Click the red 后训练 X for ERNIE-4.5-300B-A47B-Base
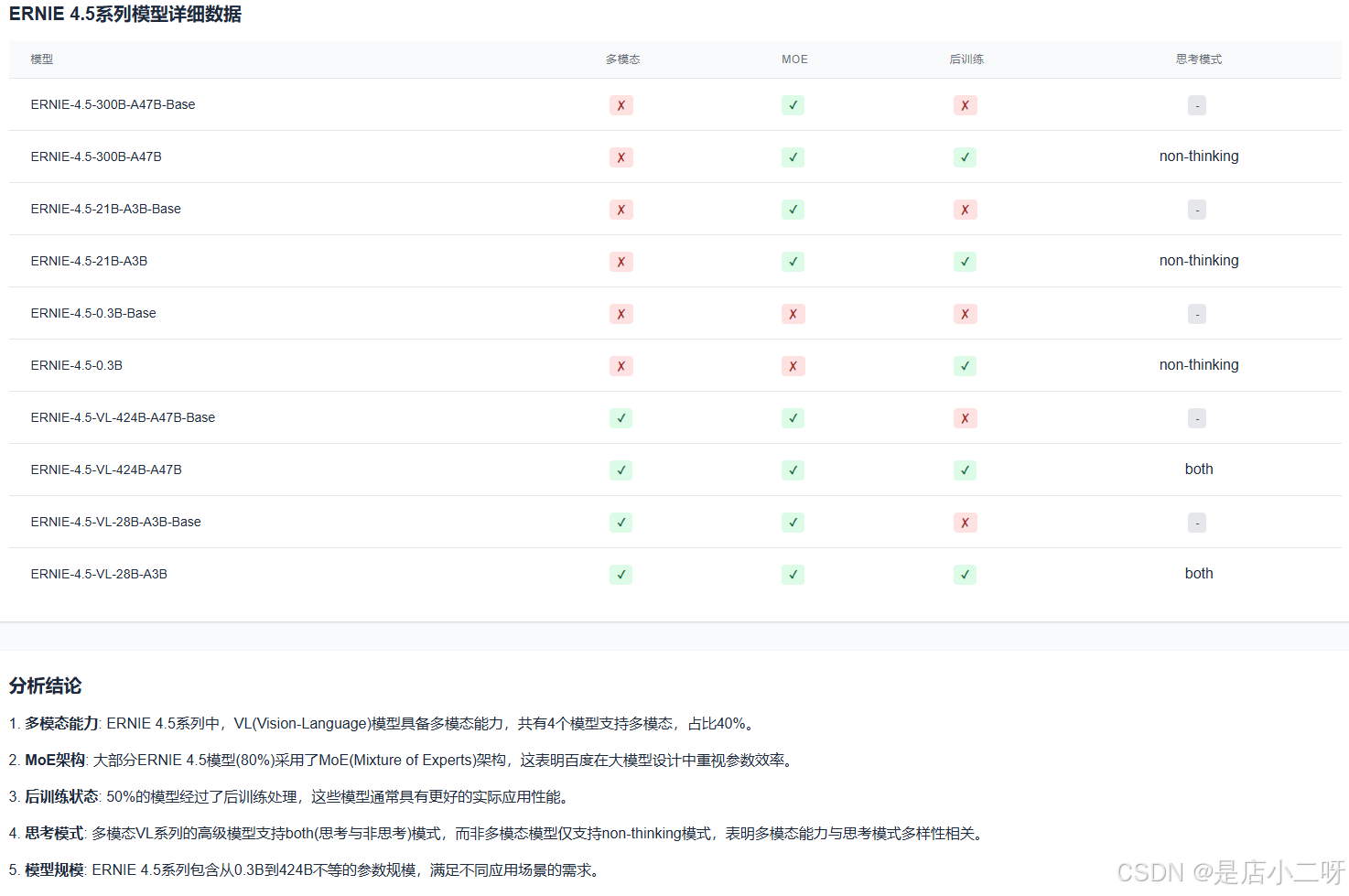 966,105
